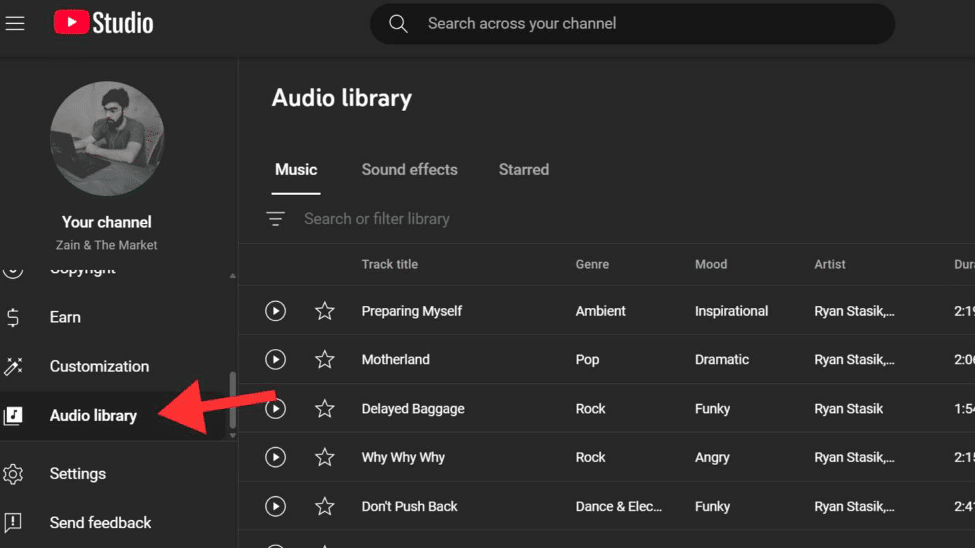Sort by the Track title column header
This screenshot has width=977, height=550.
click(389, 264)
